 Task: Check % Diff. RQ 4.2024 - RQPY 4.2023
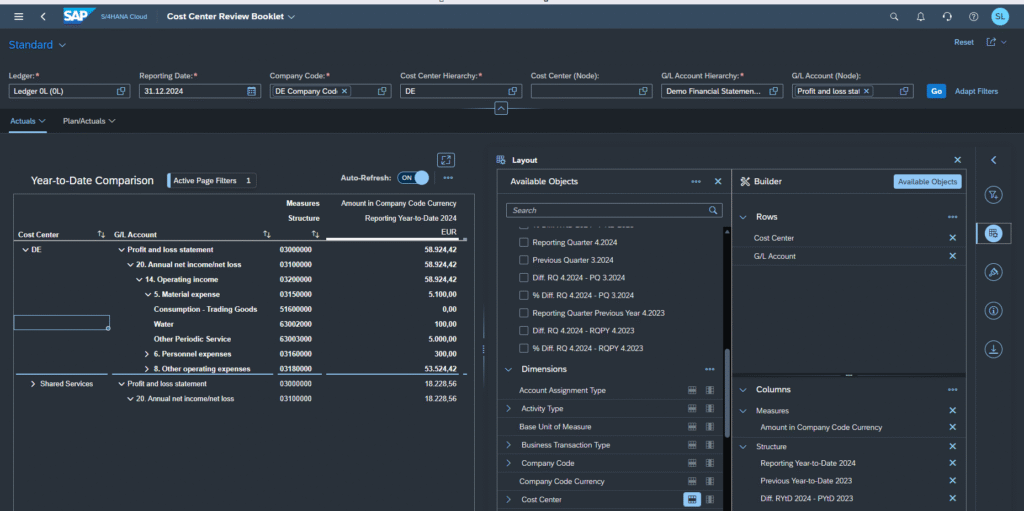[x=523, y=348]
